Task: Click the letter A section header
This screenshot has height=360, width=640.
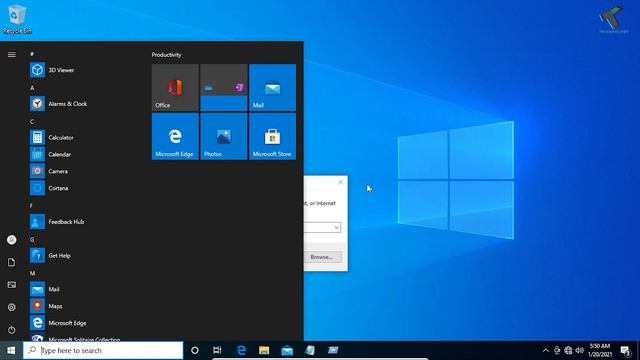Action: pos(32,88)
